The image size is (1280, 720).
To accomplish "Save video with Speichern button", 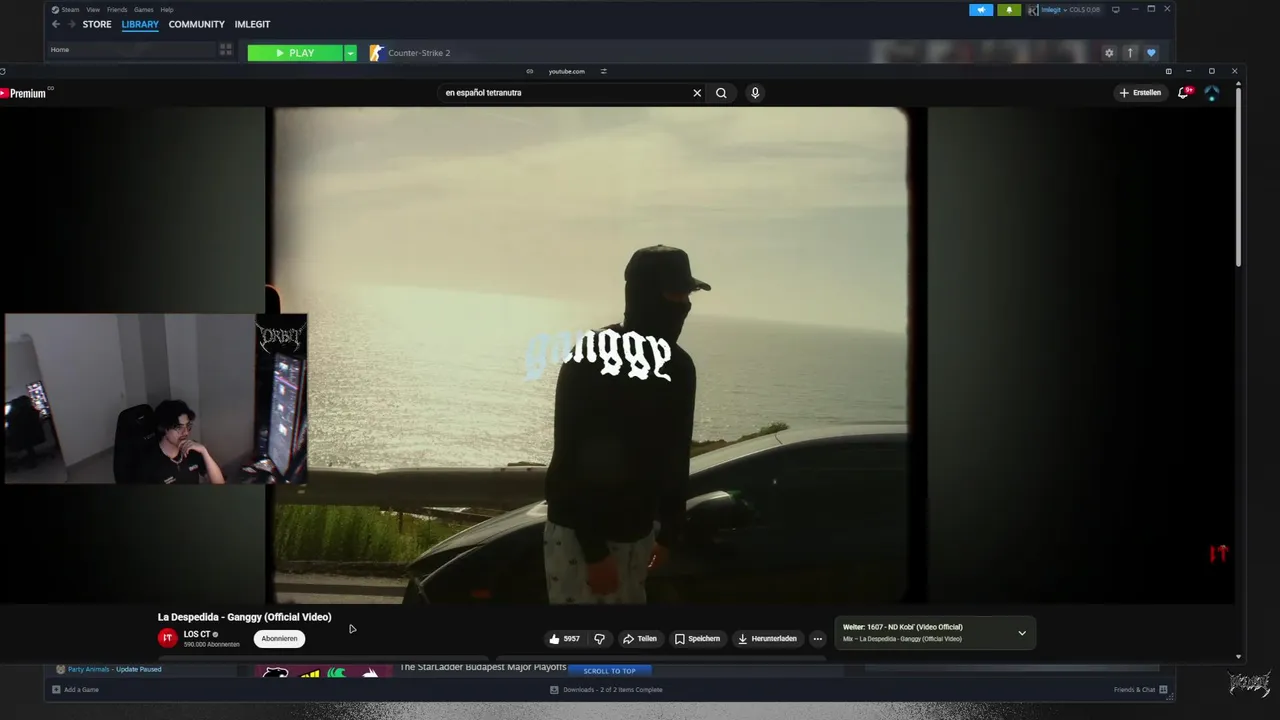I will (x=697, y=638).
